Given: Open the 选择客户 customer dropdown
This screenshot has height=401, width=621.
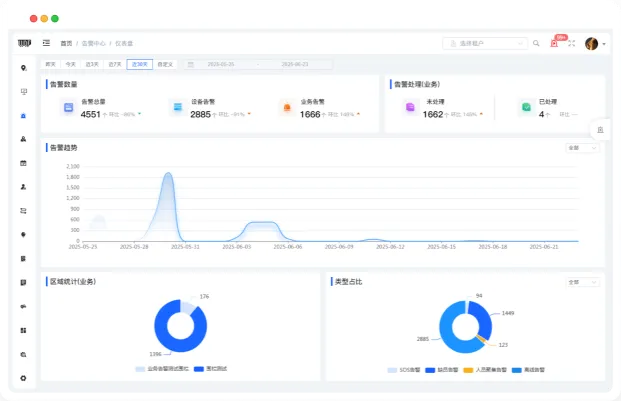Looking at the screenshot, I should click(484, 43).
